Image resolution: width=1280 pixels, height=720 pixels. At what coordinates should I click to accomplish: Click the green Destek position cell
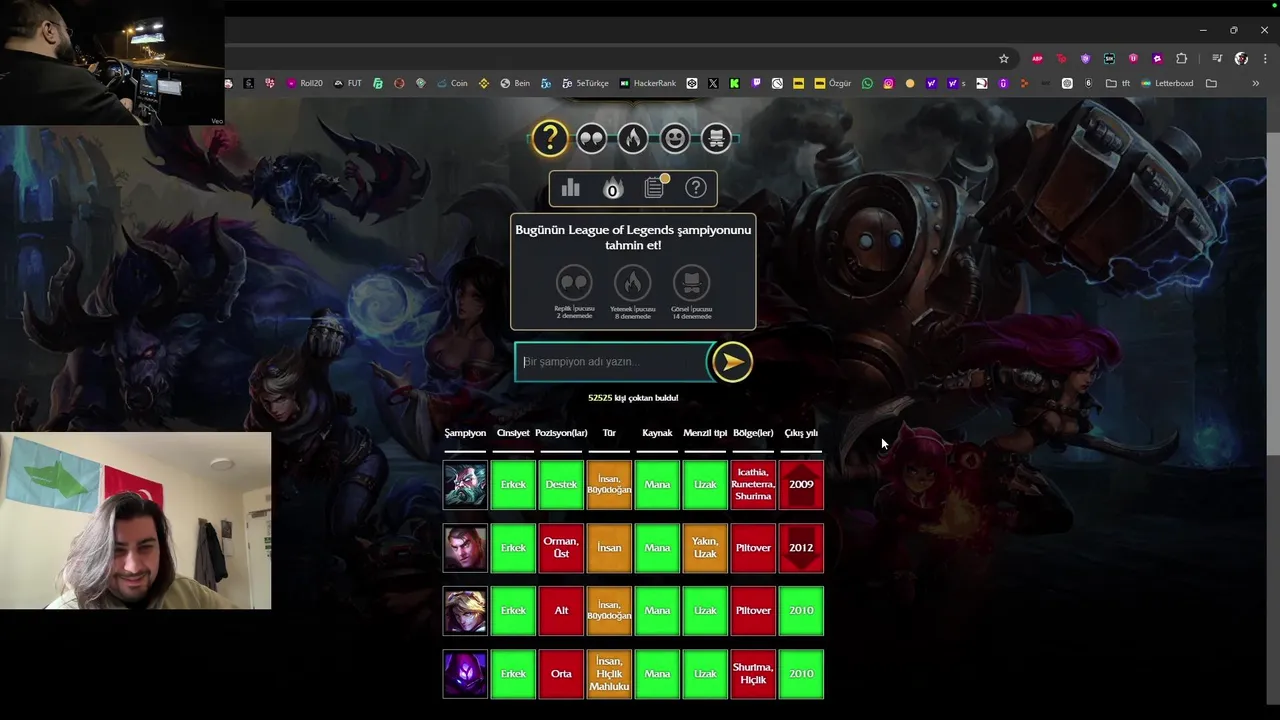561,485
